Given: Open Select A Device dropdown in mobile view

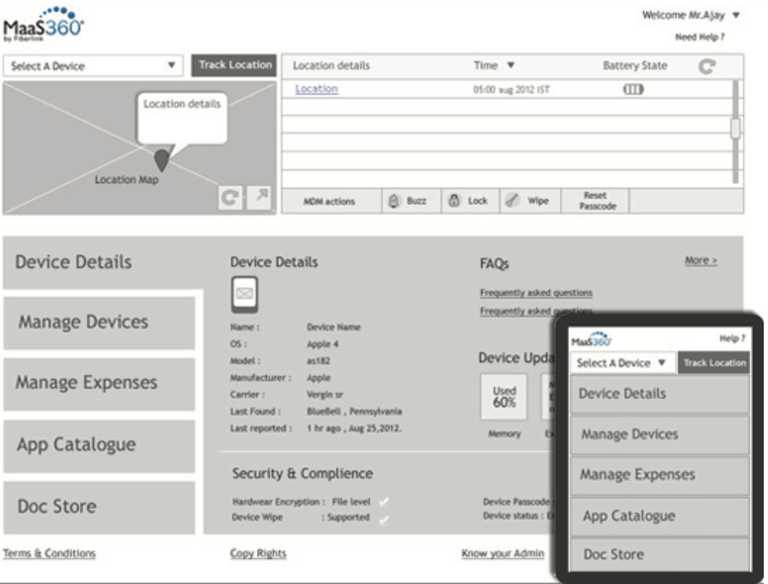Looking at the screenshot, I should point(623,363).
